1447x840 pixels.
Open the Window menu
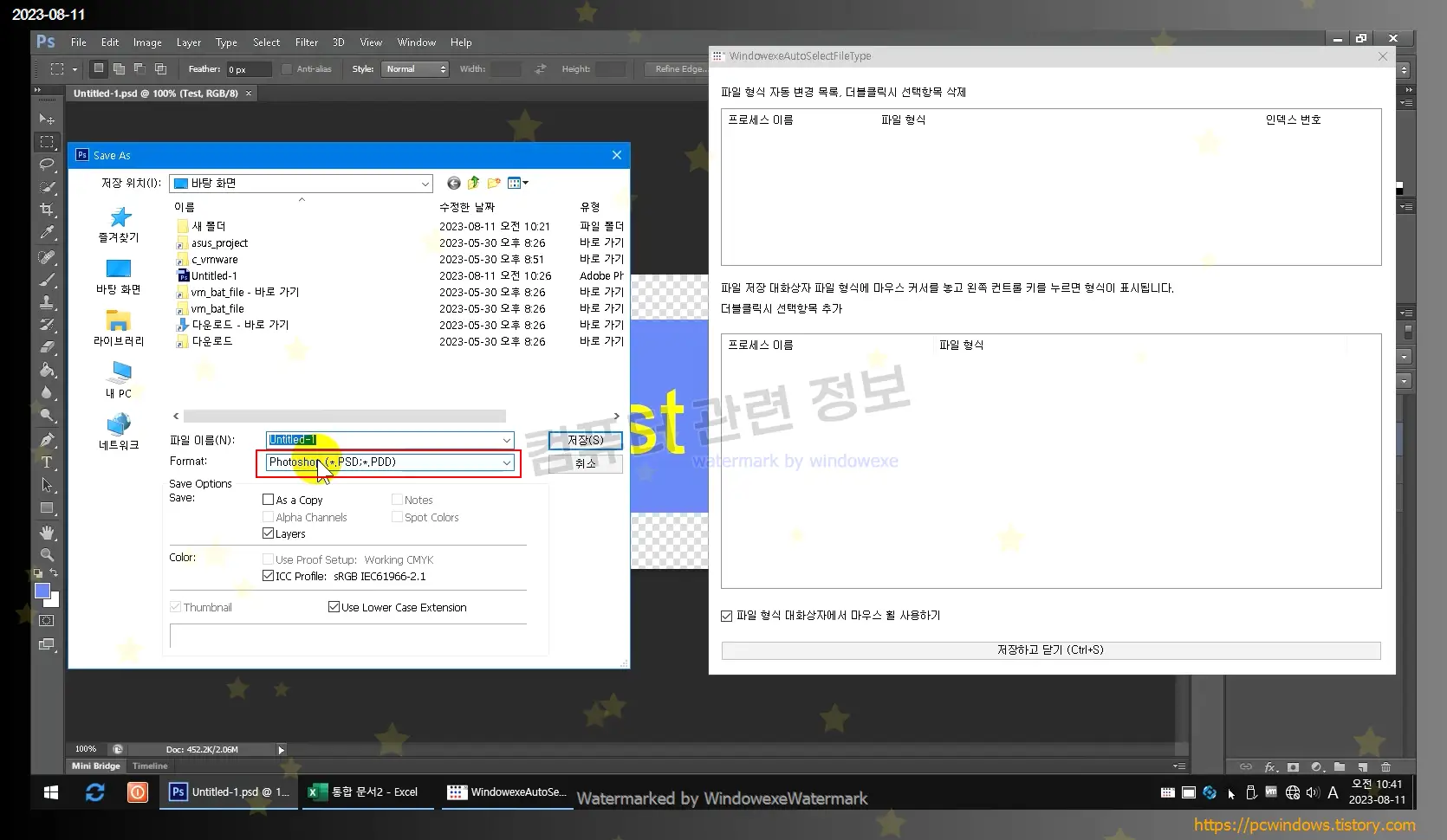click(x=416, y=42)
